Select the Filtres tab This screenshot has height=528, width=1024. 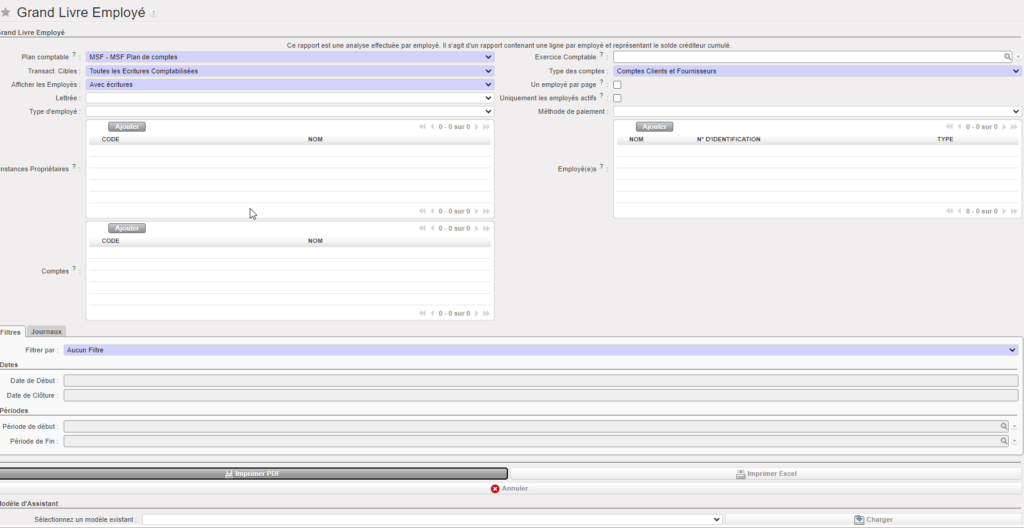coord(11,331)
